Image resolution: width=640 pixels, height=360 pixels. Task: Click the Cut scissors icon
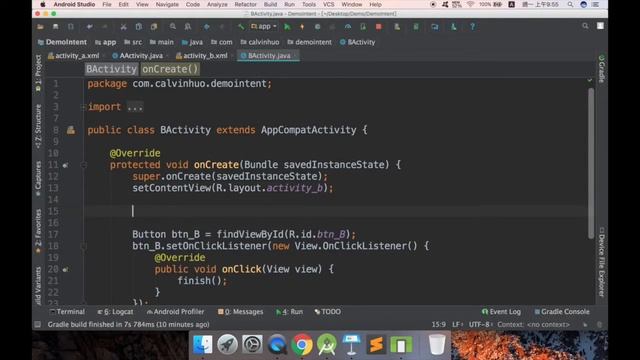123,27
